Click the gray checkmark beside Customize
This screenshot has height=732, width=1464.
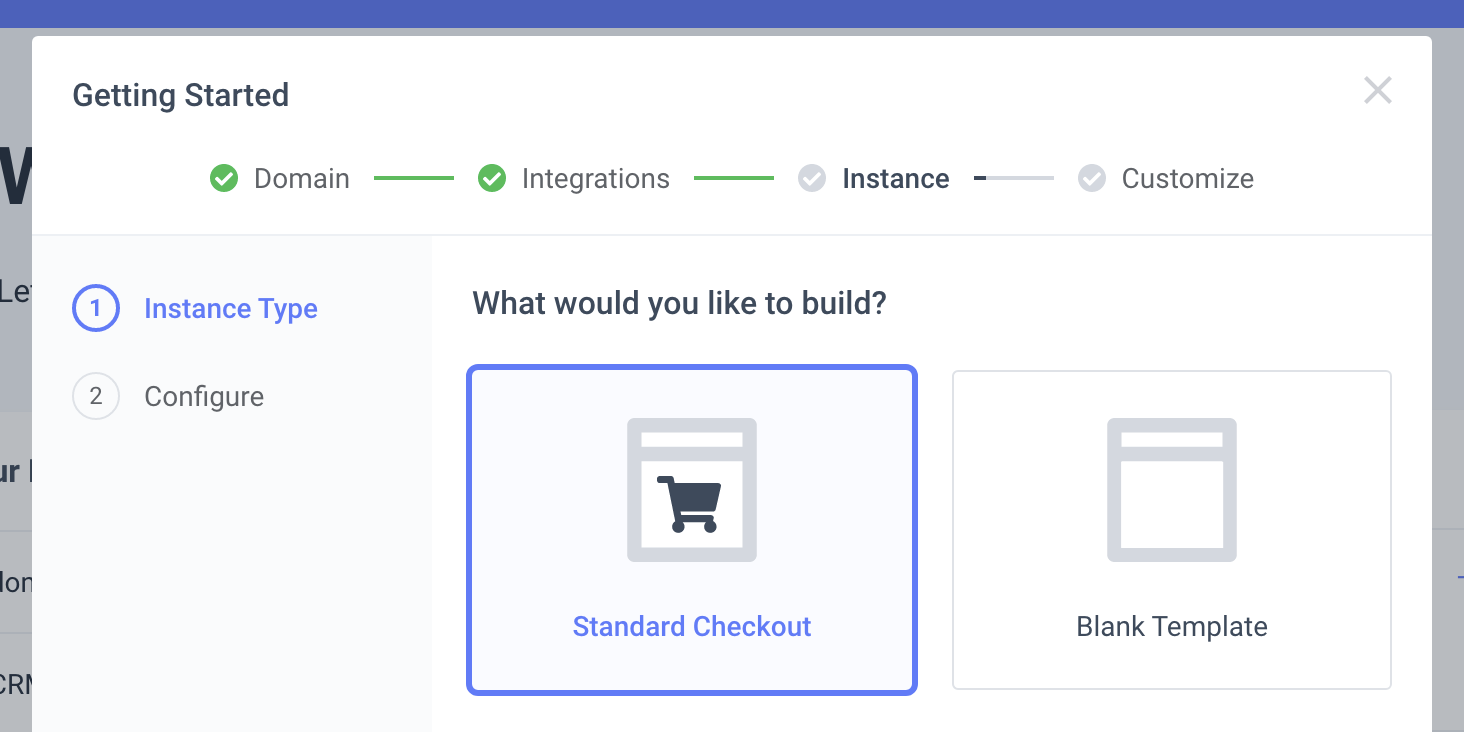1092,179
